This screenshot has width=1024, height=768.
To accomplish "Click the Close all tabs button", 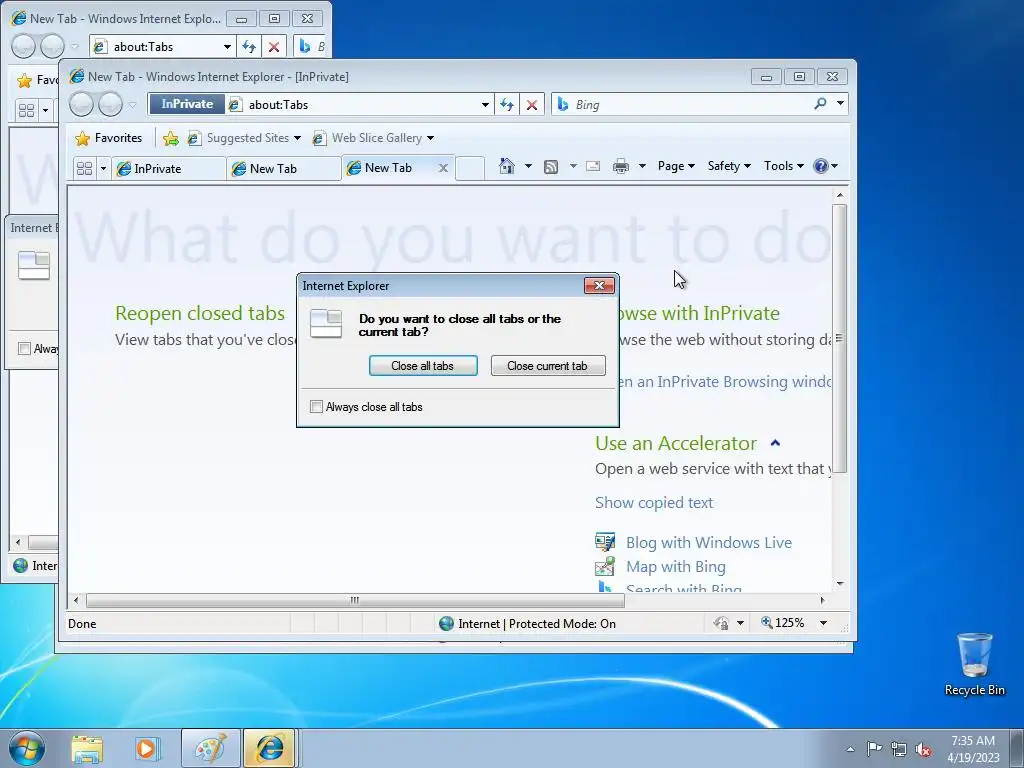I will [x=423, y=366].
